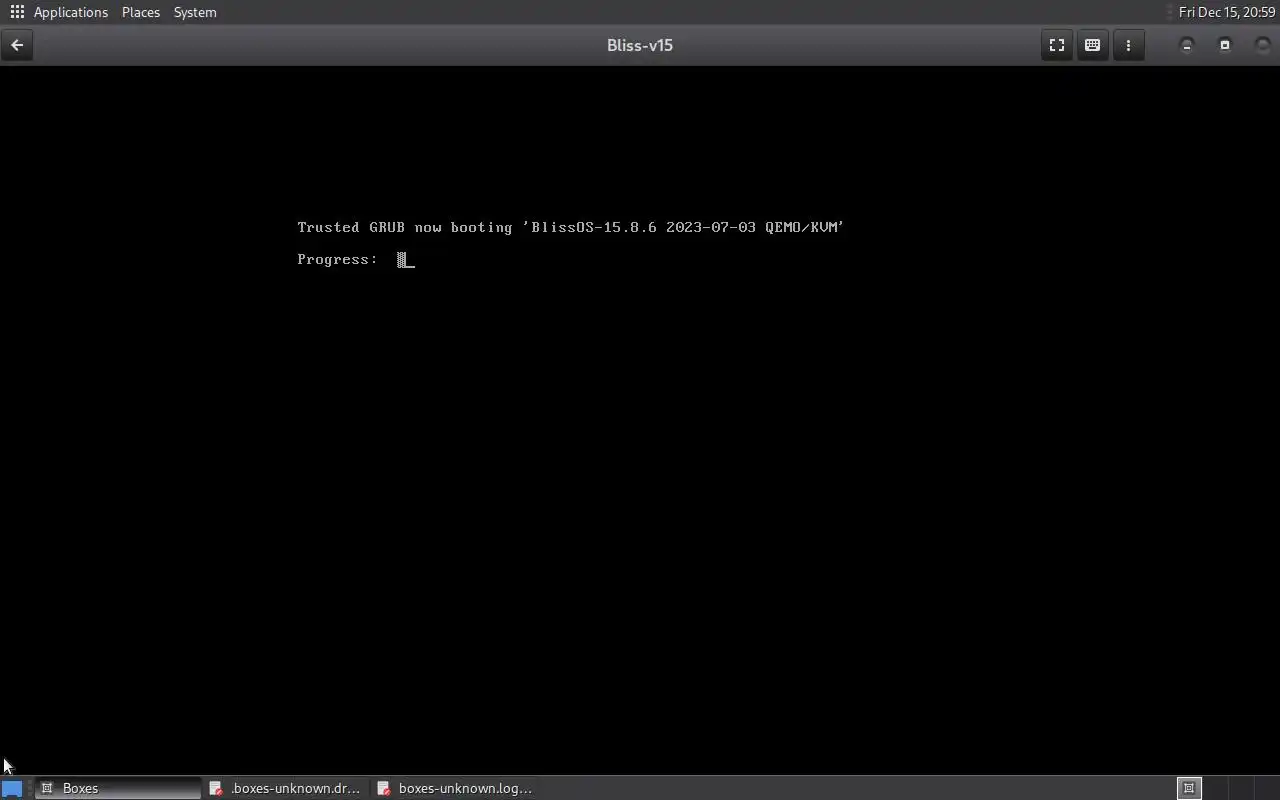This screenshot has width=1280, height=800.
Task: Close the Bliss-v15 window
Action: [x=1263, y=45]
